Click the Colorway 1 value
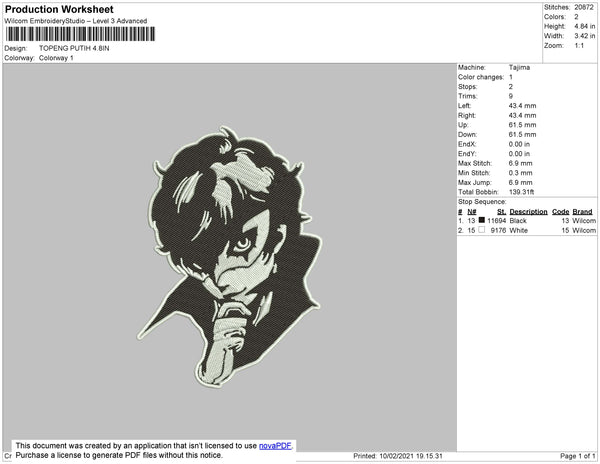600x464 pixels. (x=56, y=58)
